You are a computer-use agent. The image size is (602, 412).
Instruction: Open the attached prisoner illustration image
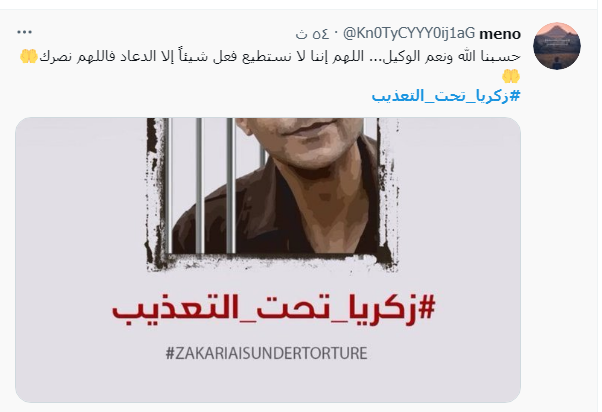click(x=268, y=260)
